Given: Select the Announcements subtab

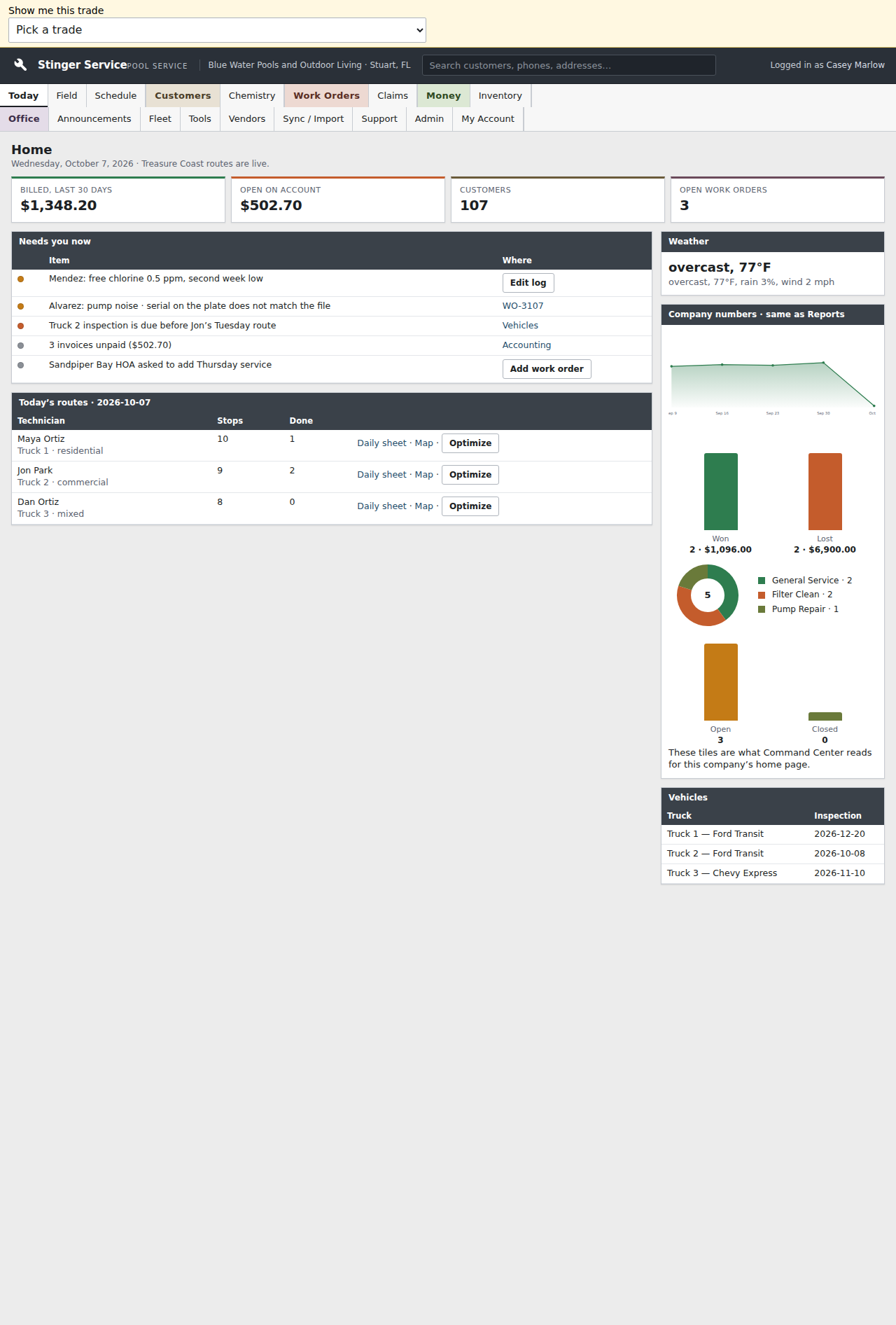Looking at the screenshot, I should [x=94, y=119].
